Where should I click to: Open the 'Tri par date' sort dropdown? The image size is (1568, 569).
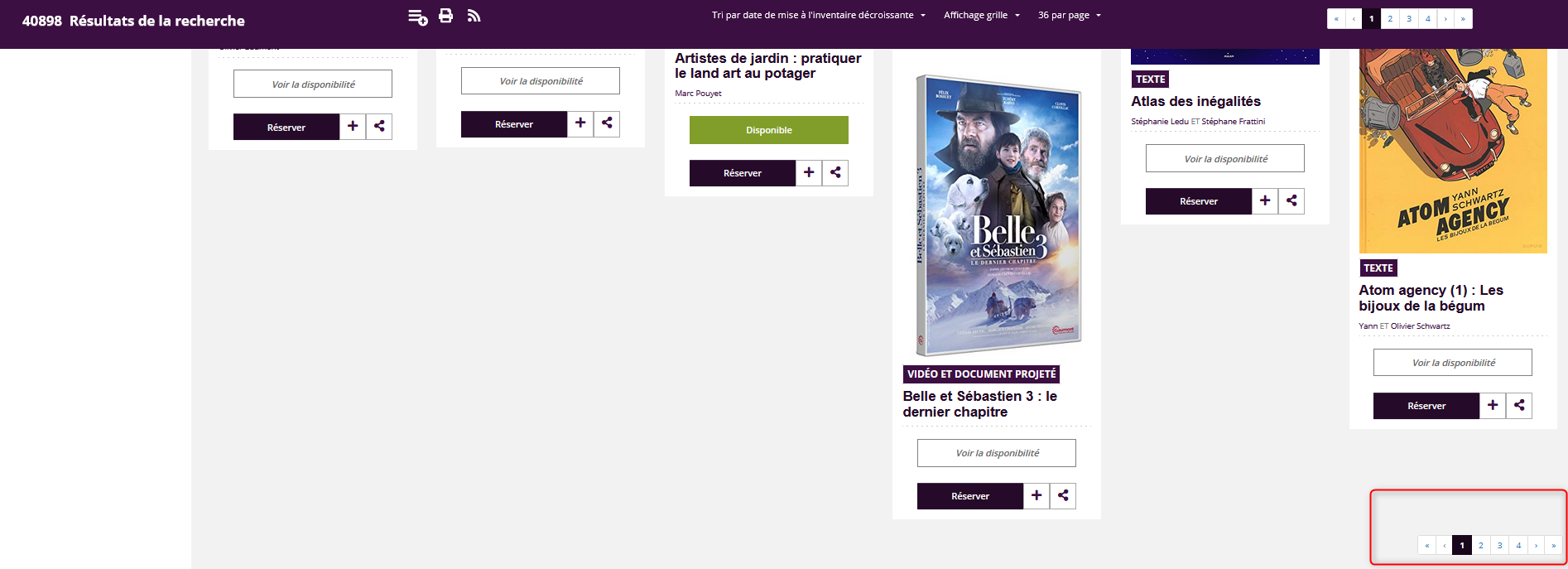(818, 15)
